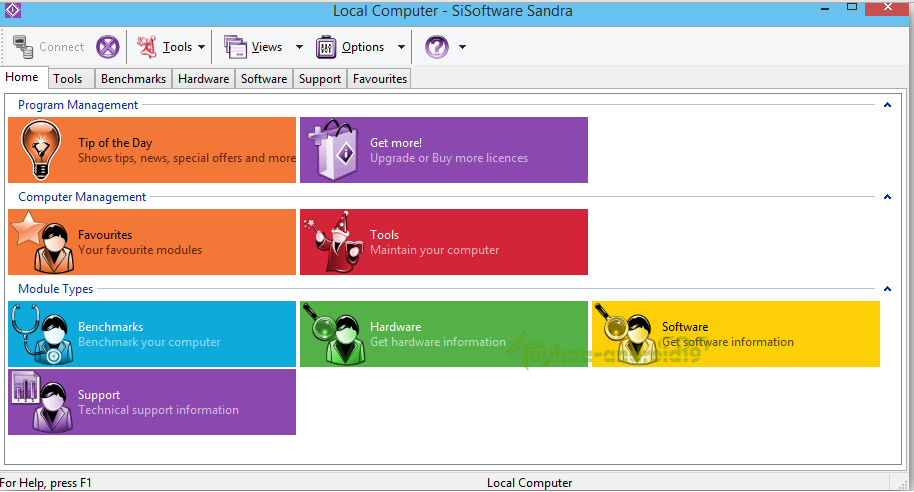Click the Tools toolbar label
Screen dimensions: 914x492
coord(177,47)
